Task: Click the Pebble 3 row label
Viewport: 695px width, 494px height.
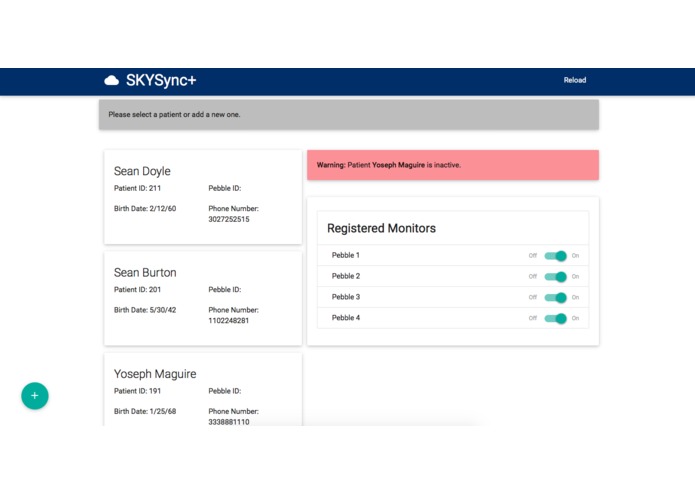Action: 346,297
